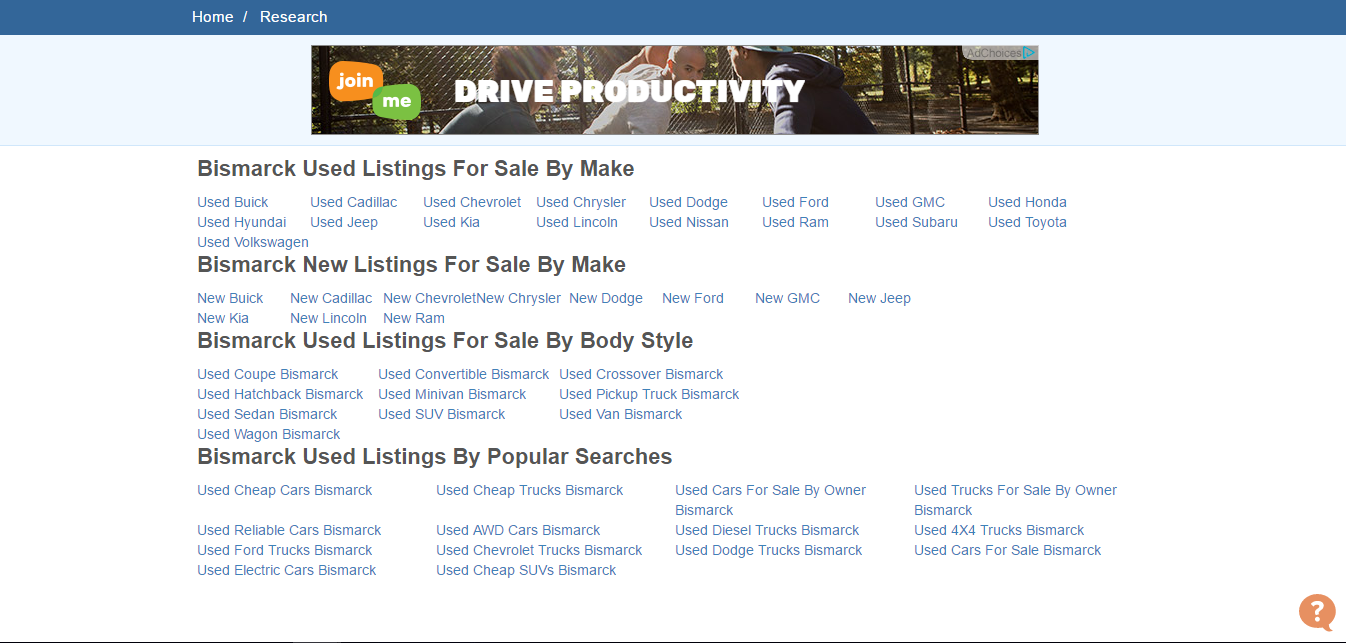
Task: Open the Used Buick listings link
Action: pyautogui.click(x=232, y=202)
